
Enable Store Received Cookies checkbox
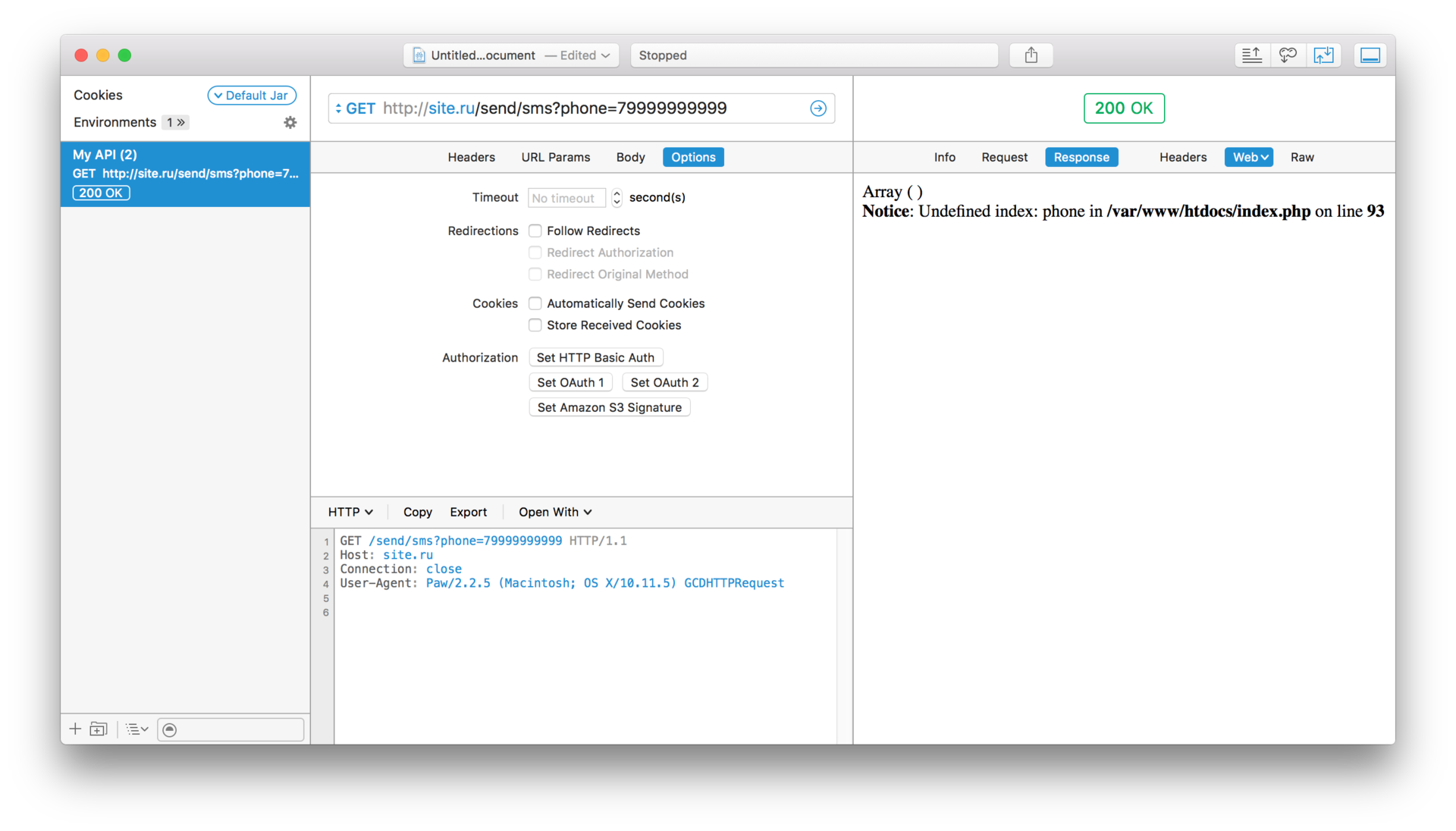click(534, 325)
